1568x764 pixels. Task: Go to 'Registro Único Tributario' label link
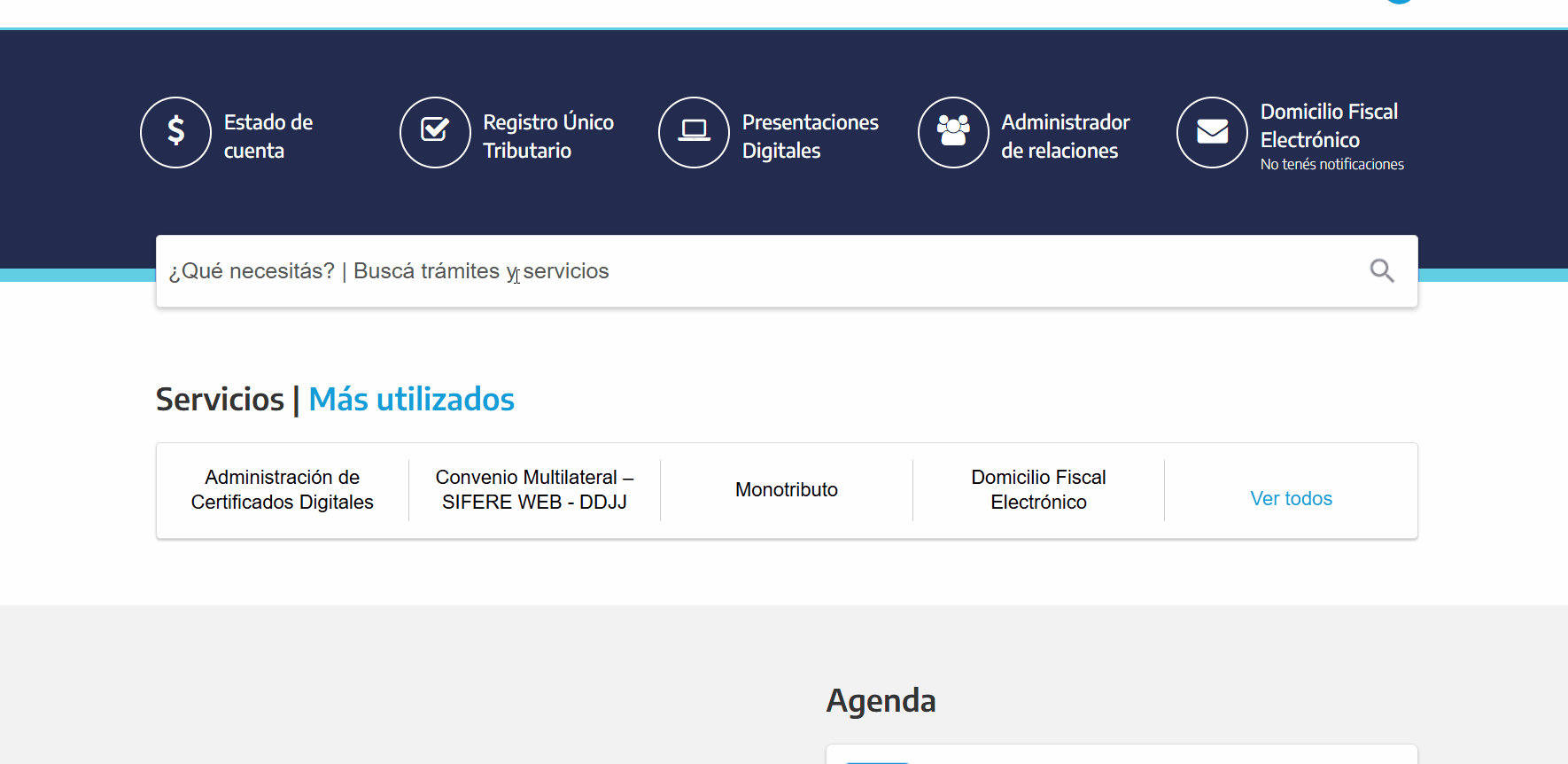pyautogui.click(x=547, y=136)
